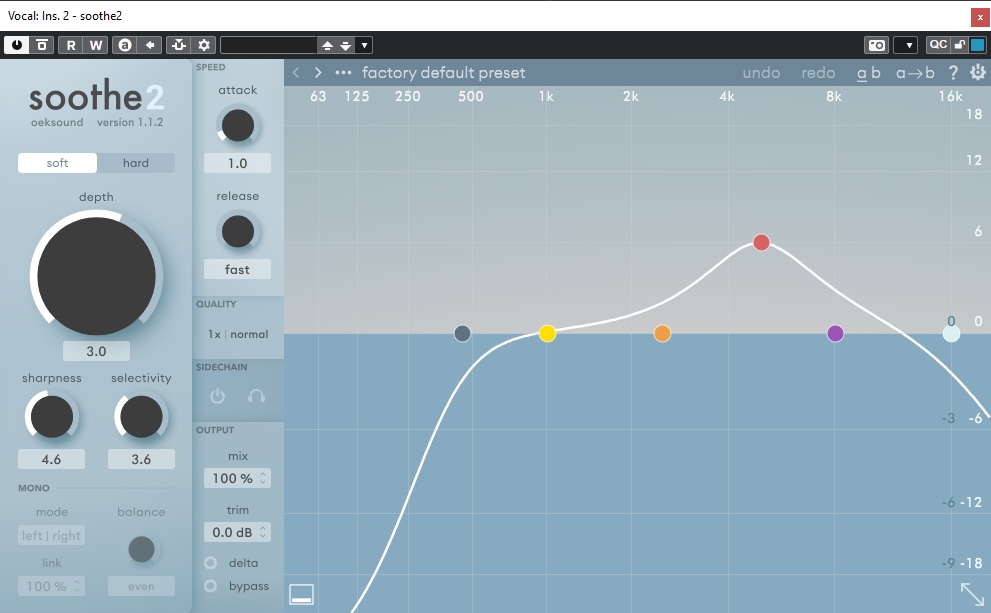Toggle the spectrum display view icon
The image size is (991, 613).
[x=301, y=594]
